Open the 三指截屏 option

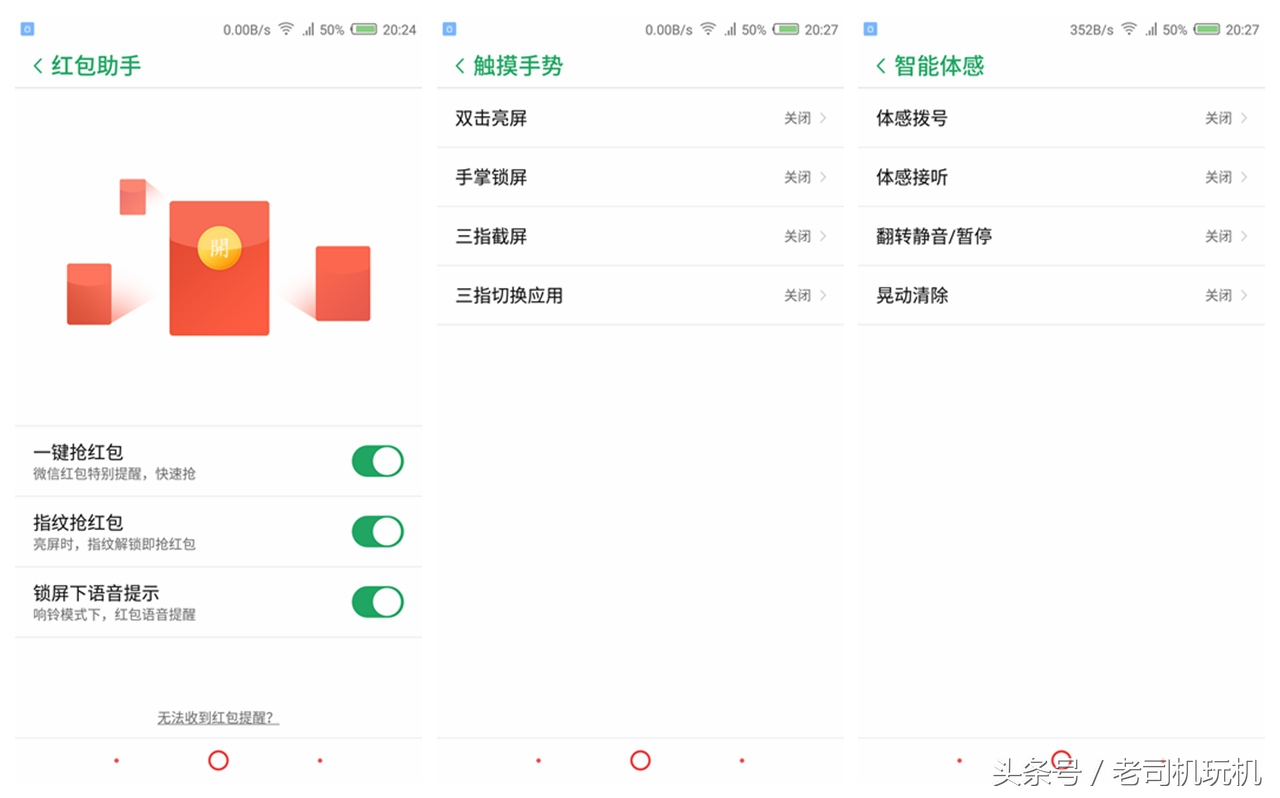tap(640, 236)
